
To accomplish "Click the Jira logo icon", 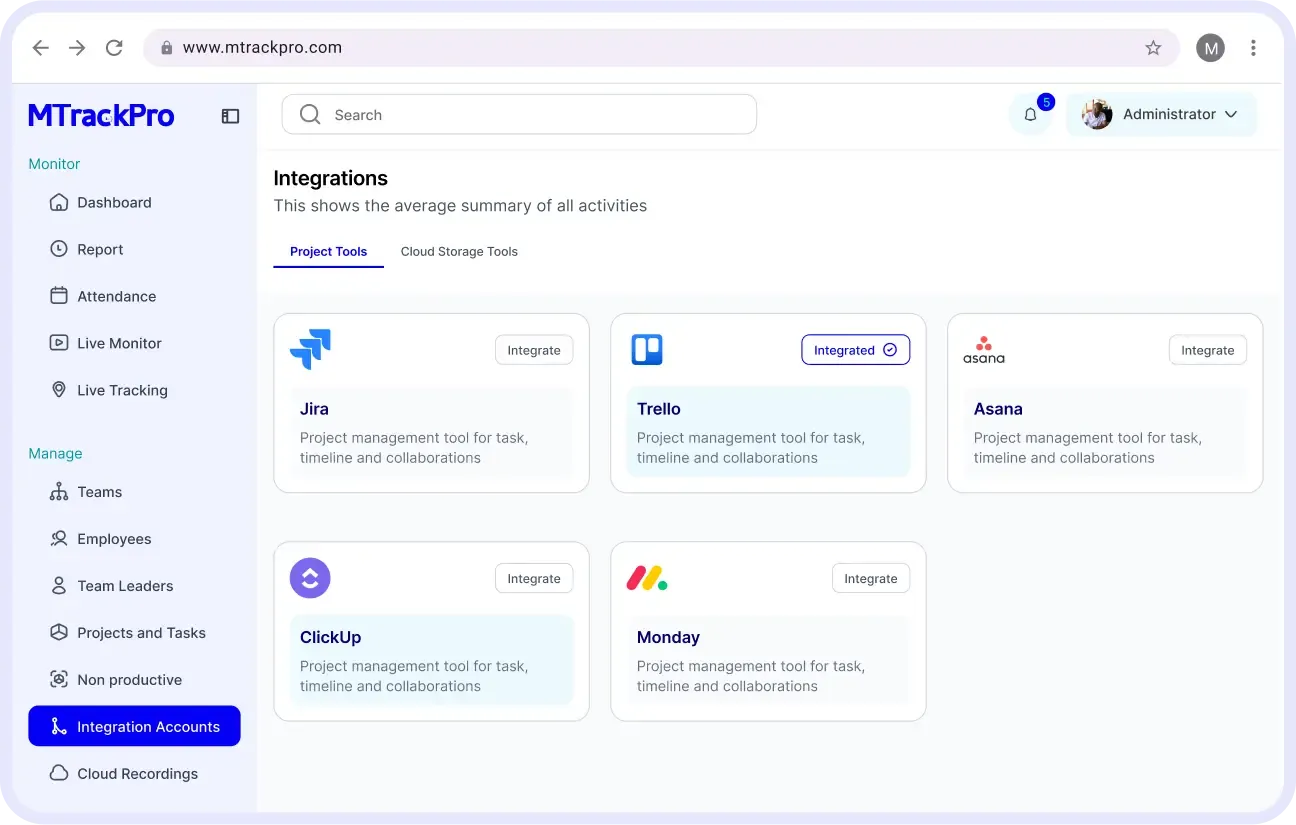I will [310, 349].
